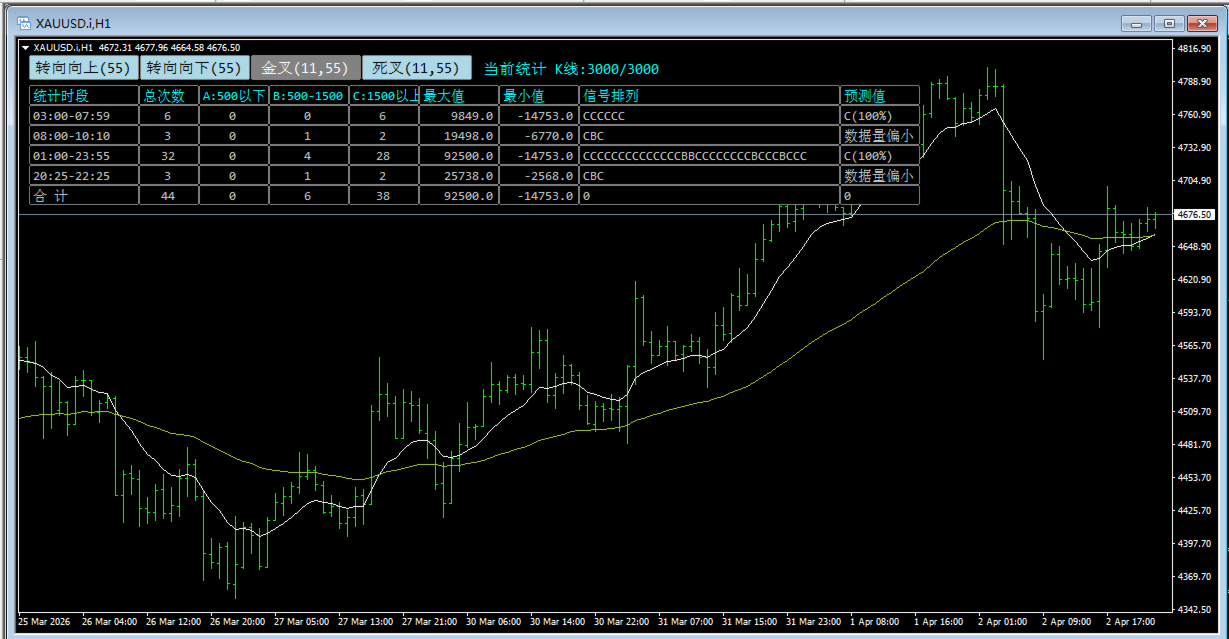Viewport: 1229px width, 639px height.
Task: Click the CCCCCC signal sequence cell
Action: [x=709, y=116]
